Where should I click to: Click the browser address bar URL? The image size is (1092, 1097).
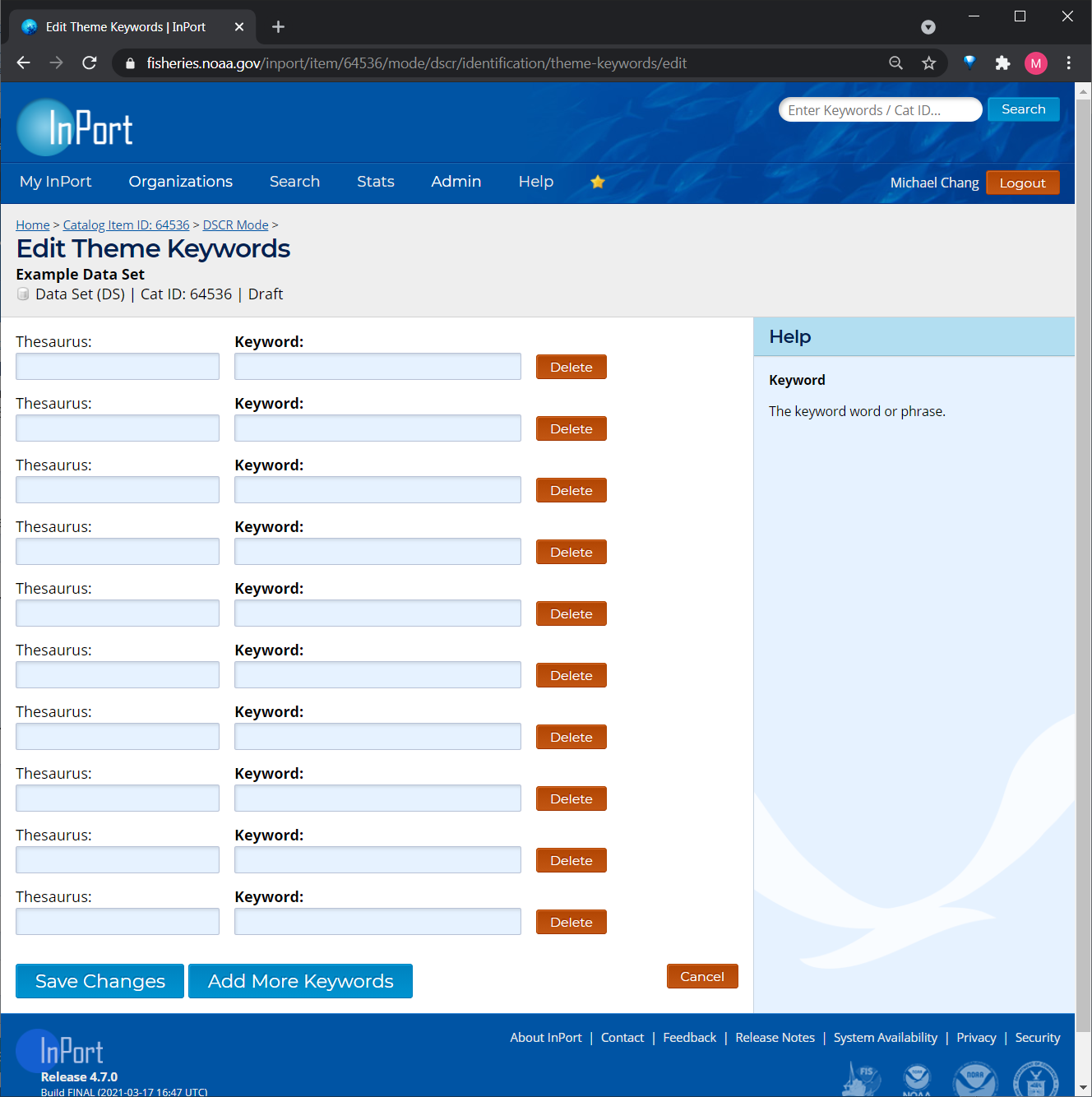pyautogui.click(x=417, y=63)
